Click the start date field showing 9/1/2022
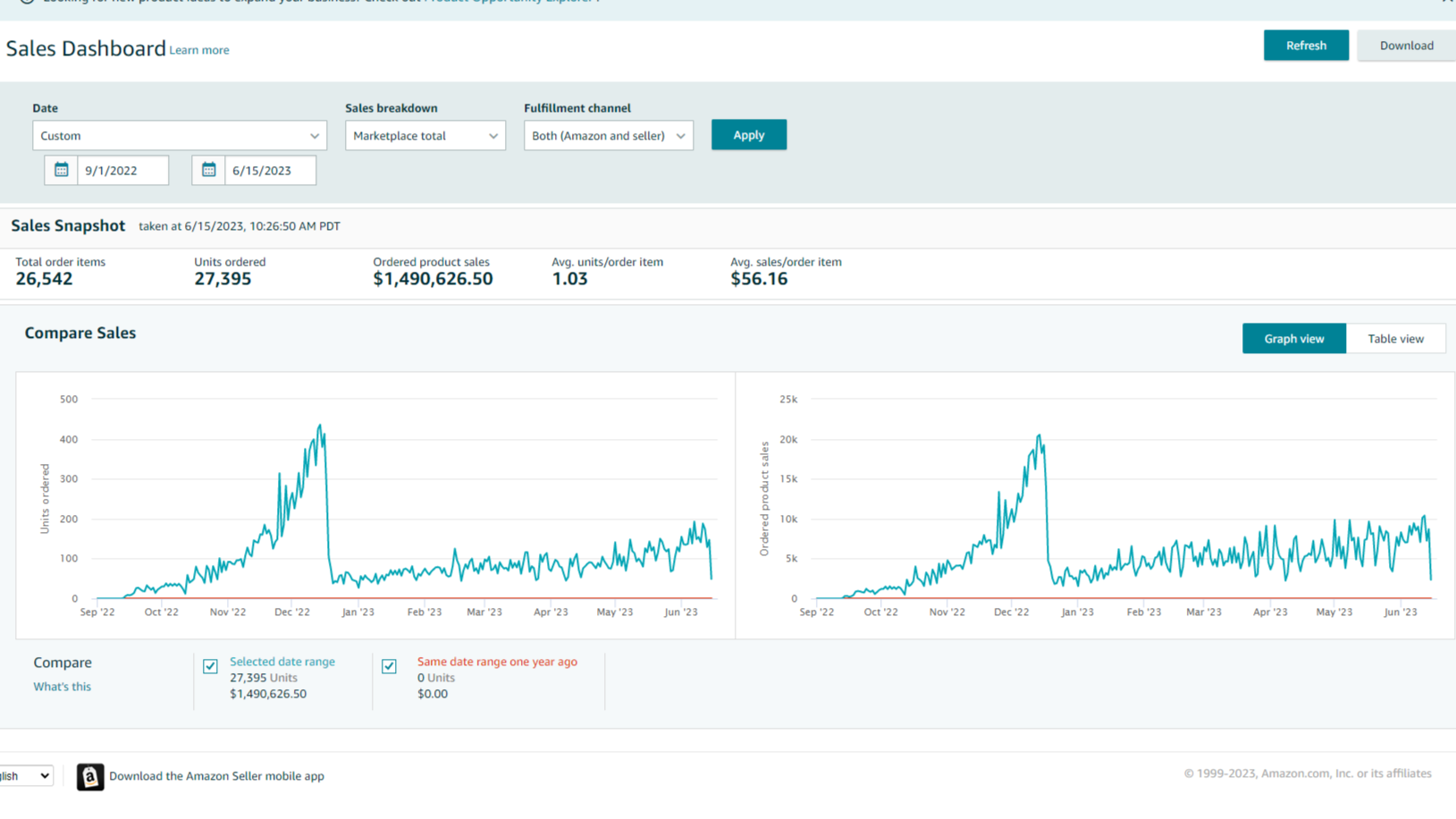 [x=122, y=170]
